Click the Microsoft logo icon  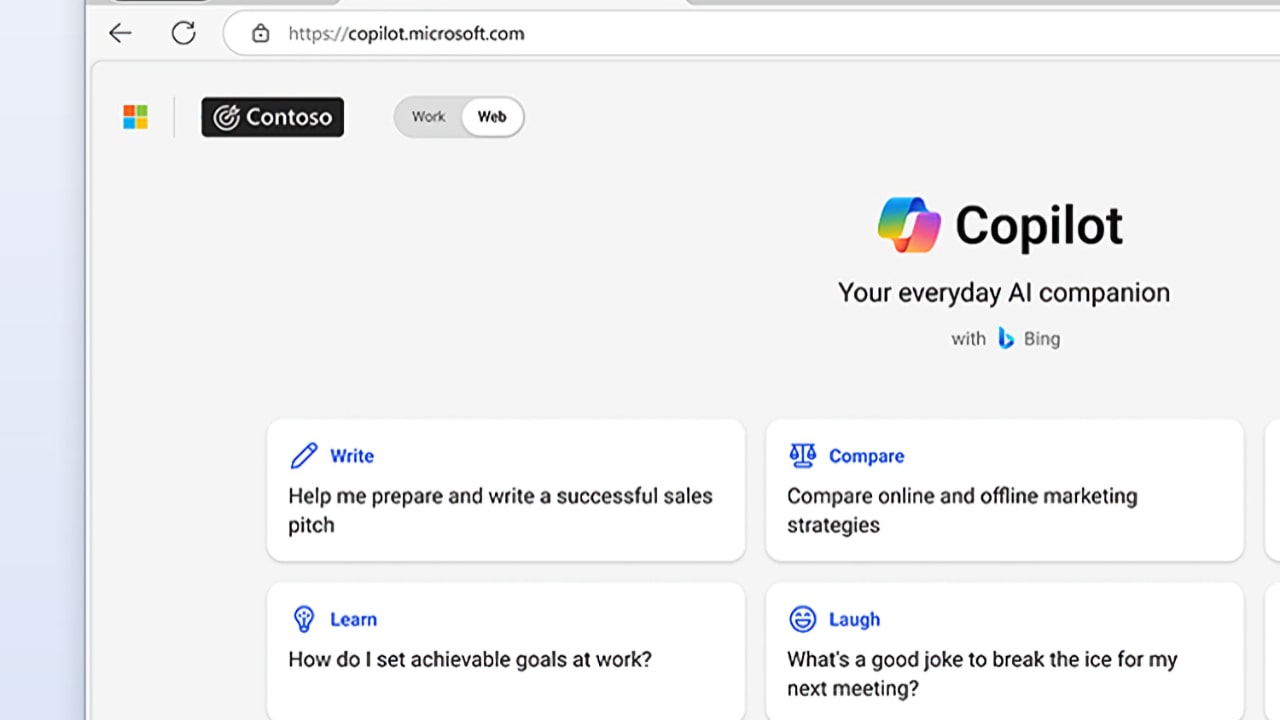(x=135, y=116)
